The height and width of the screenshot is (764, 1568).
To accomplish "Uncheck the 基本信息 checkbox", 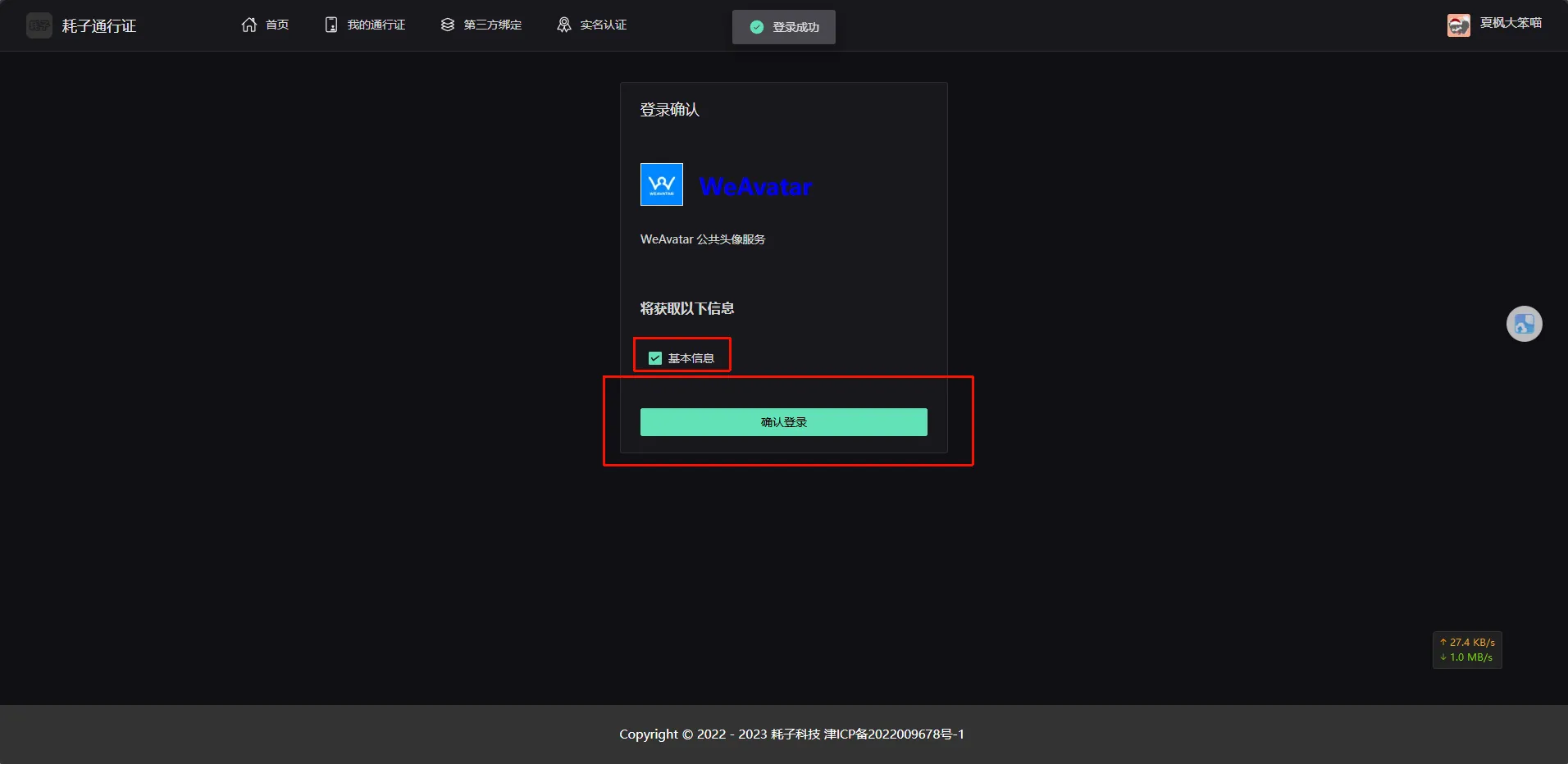I will tap(655, 358).
